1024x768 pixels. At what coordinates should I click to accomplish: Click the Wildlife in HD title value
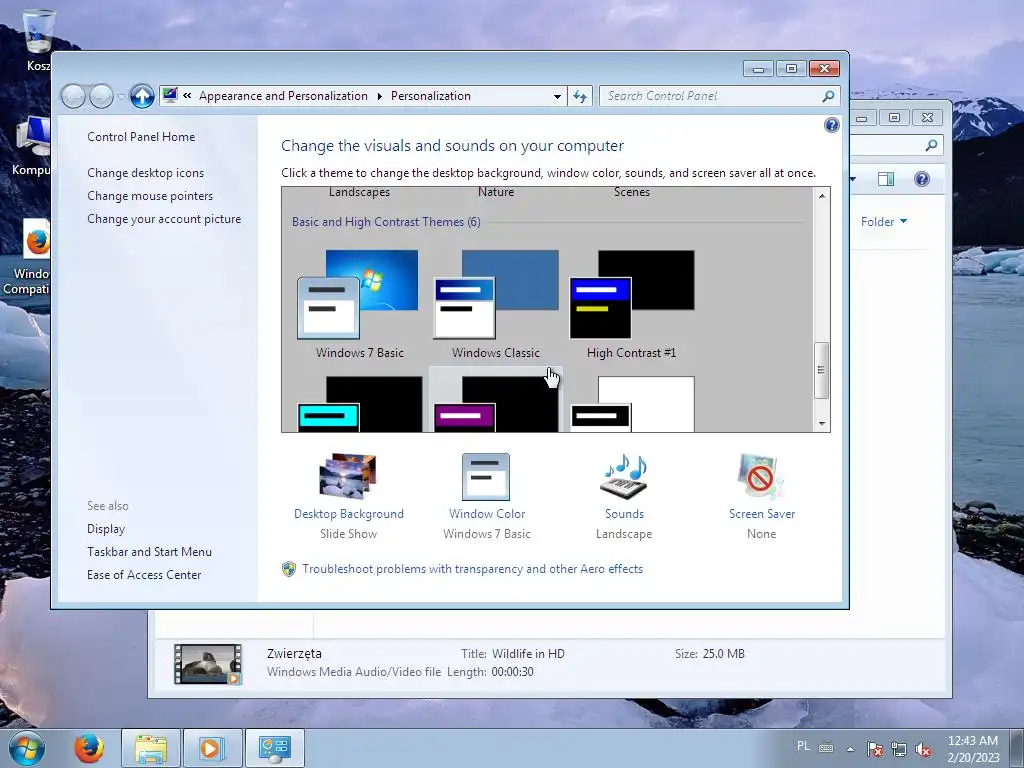(x=528, y=654)
